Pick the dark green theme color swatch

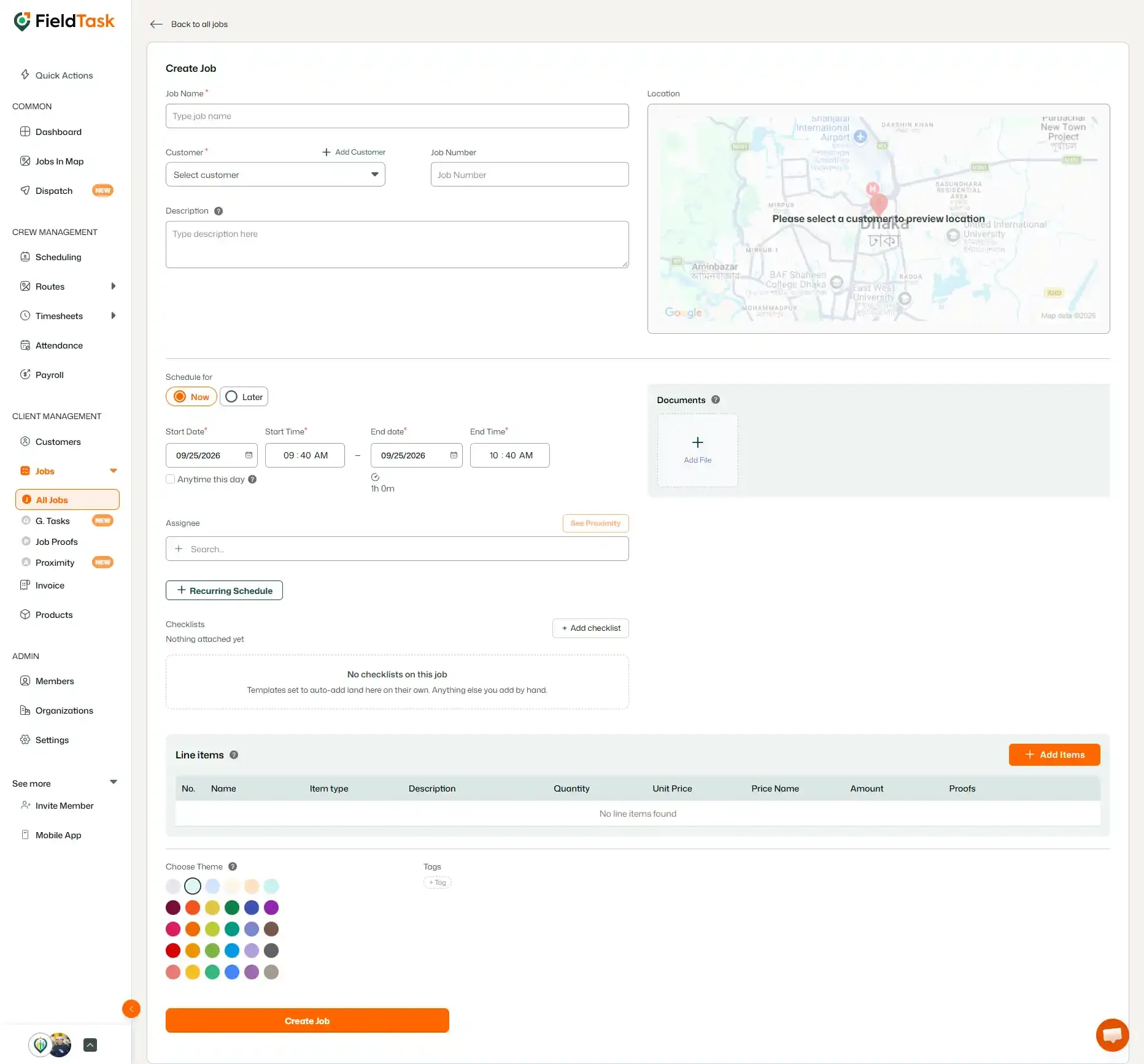[232, 908]
